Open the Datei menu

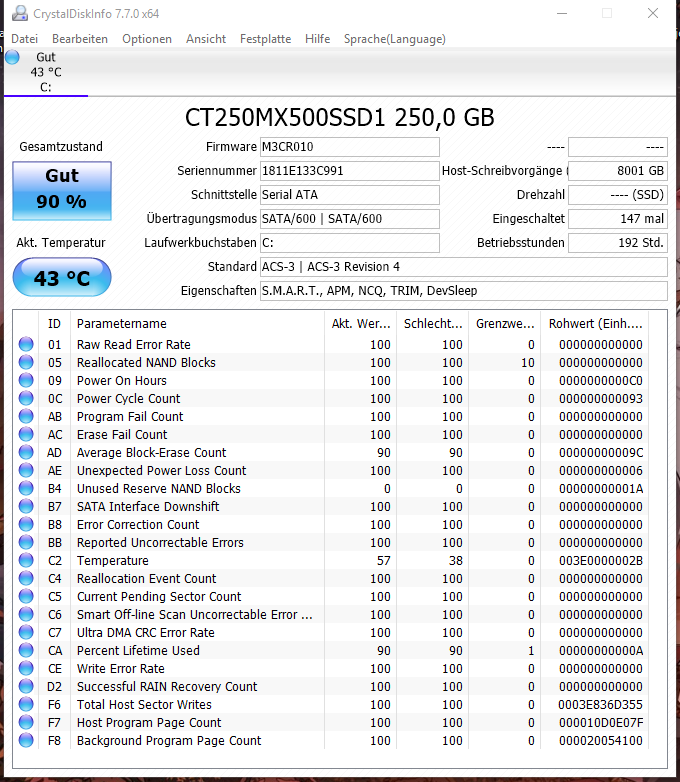[24, 39]
